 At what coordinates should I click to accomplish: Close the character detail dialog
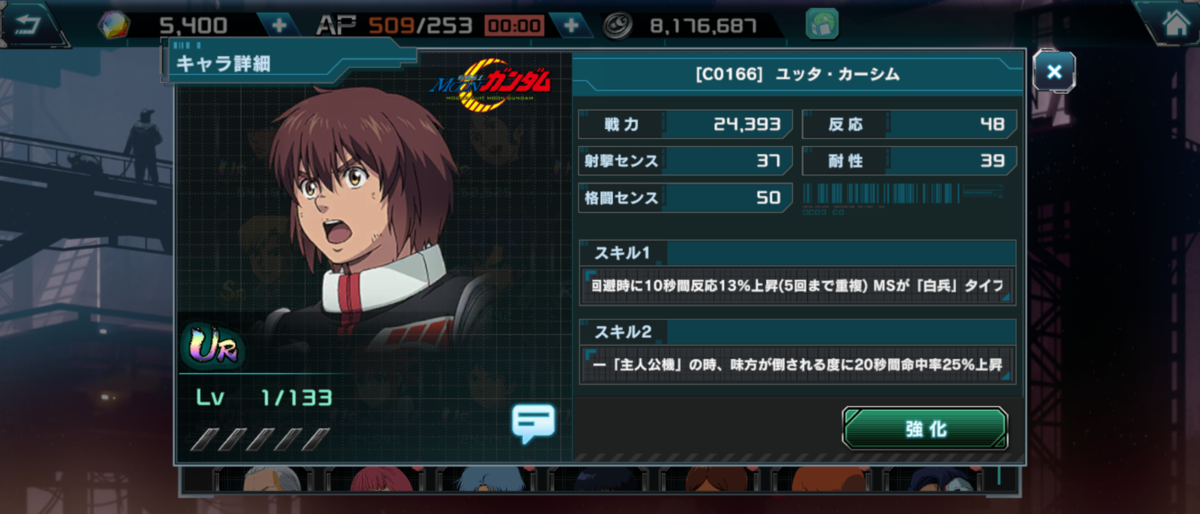[x=1054, y=71]
